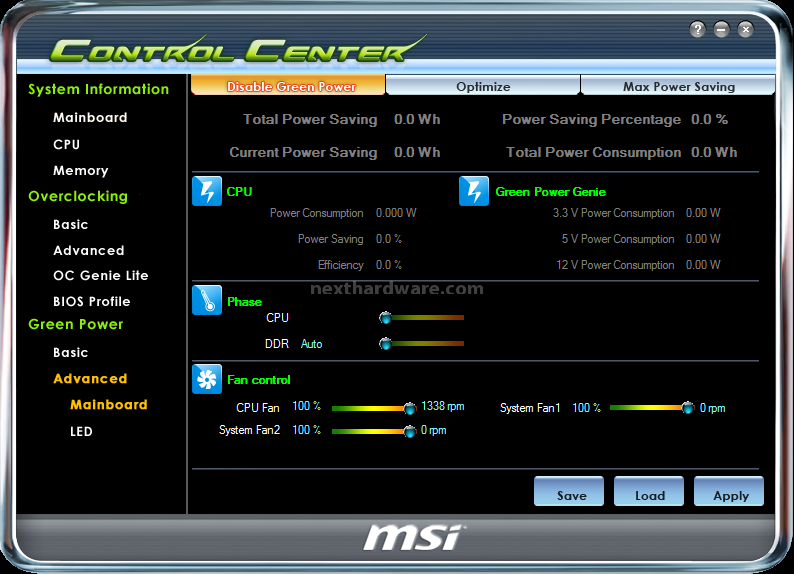Click the Fan control heading text
The width and height of the screenshot is (794, 574).
click(259, 380)
